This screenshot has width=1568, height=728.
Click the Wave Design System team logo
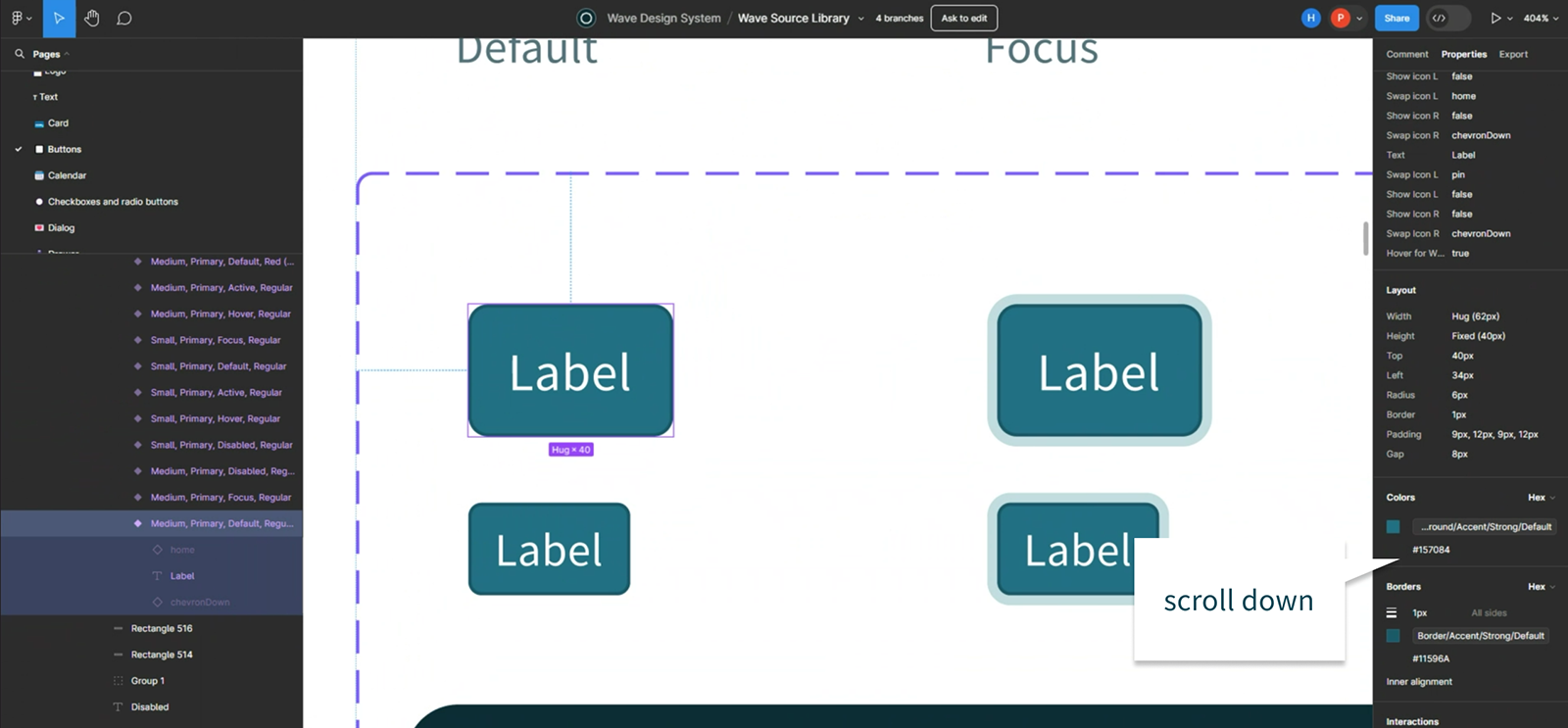[586, 18]
